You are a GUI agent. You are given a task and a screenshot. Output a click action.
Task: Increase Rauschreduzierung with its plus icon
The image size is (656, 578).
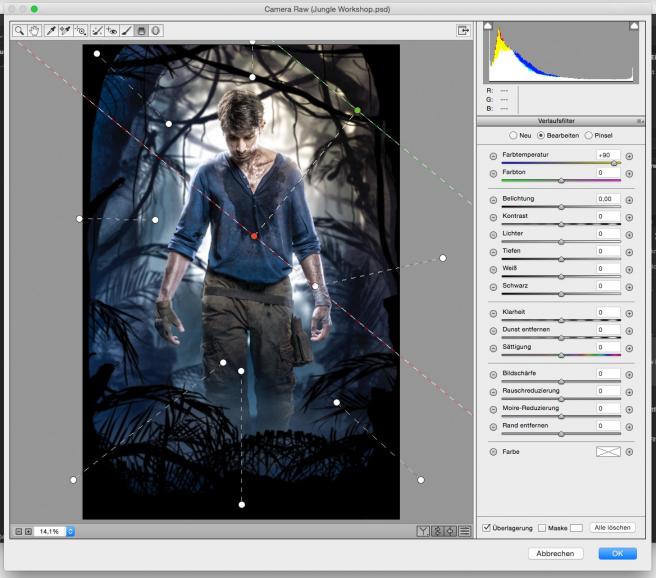coord(629,392)
